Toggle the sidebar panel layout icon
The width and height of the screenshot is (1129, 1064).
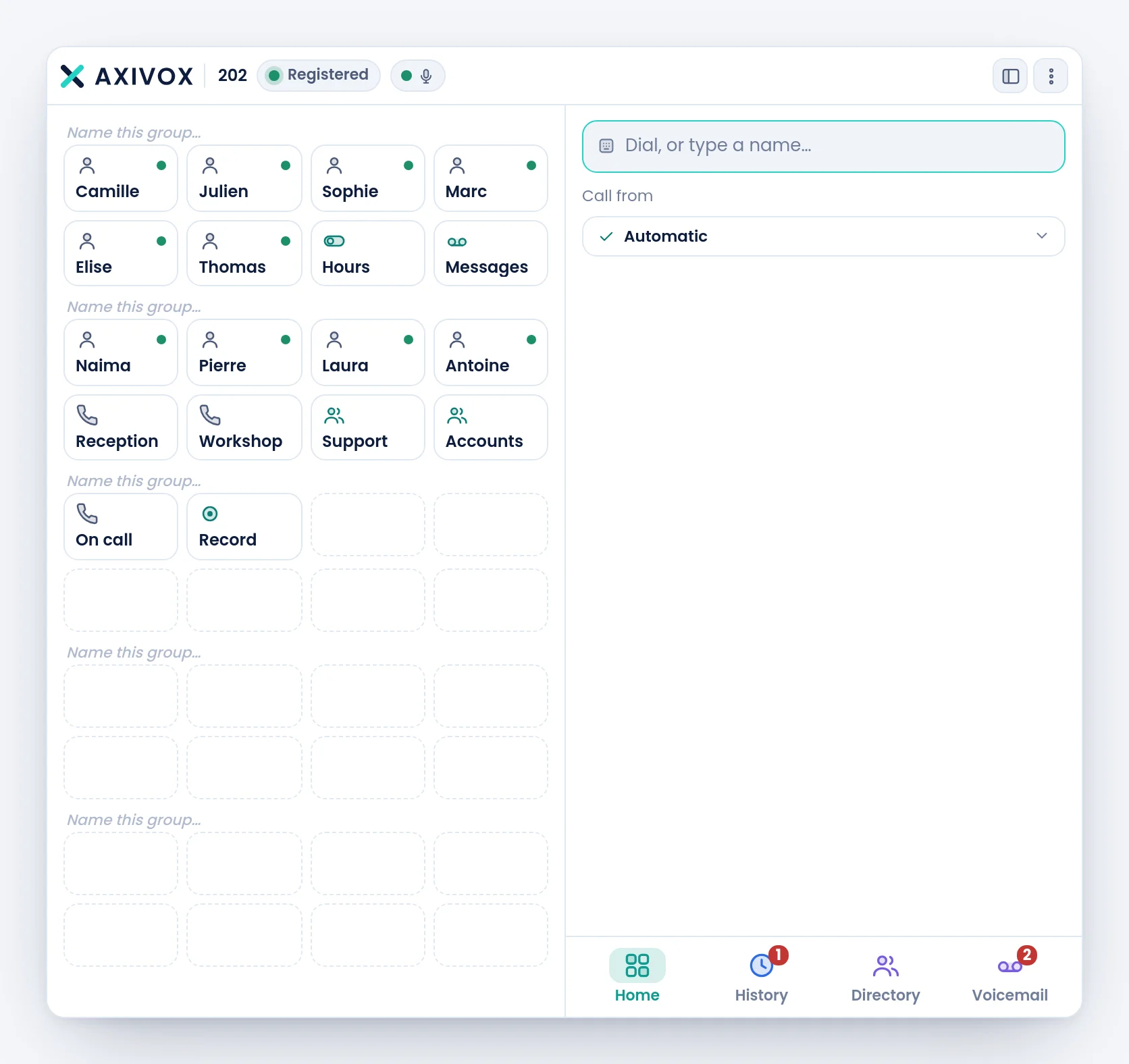1010,76
